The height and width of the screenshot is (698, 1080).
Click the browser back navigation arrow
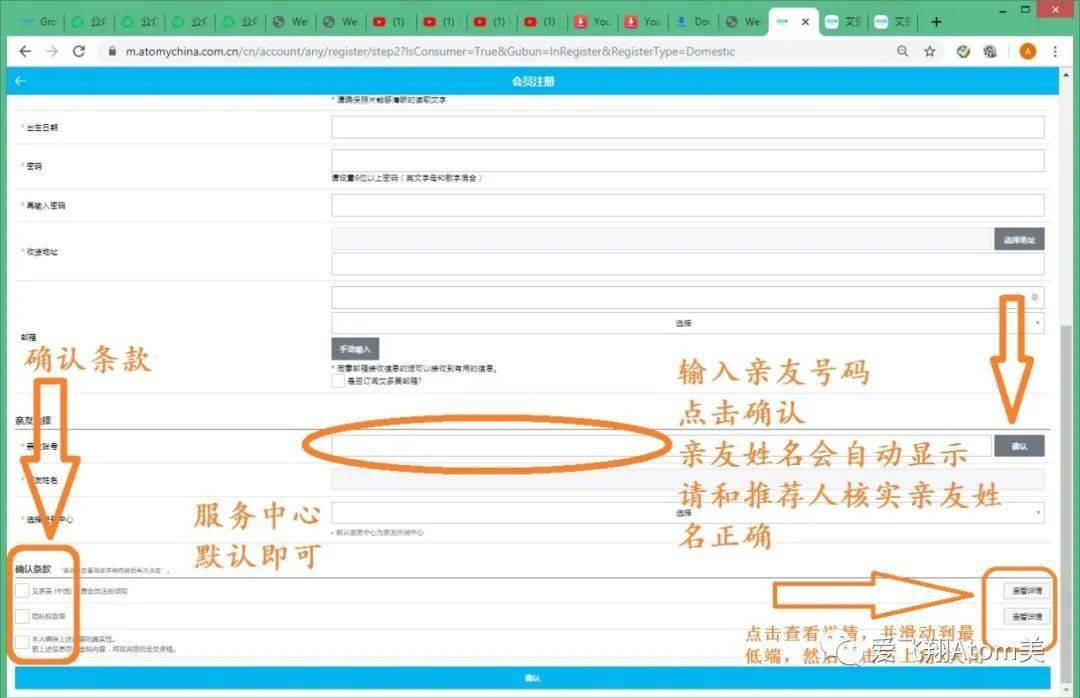[x=25, y=51]
